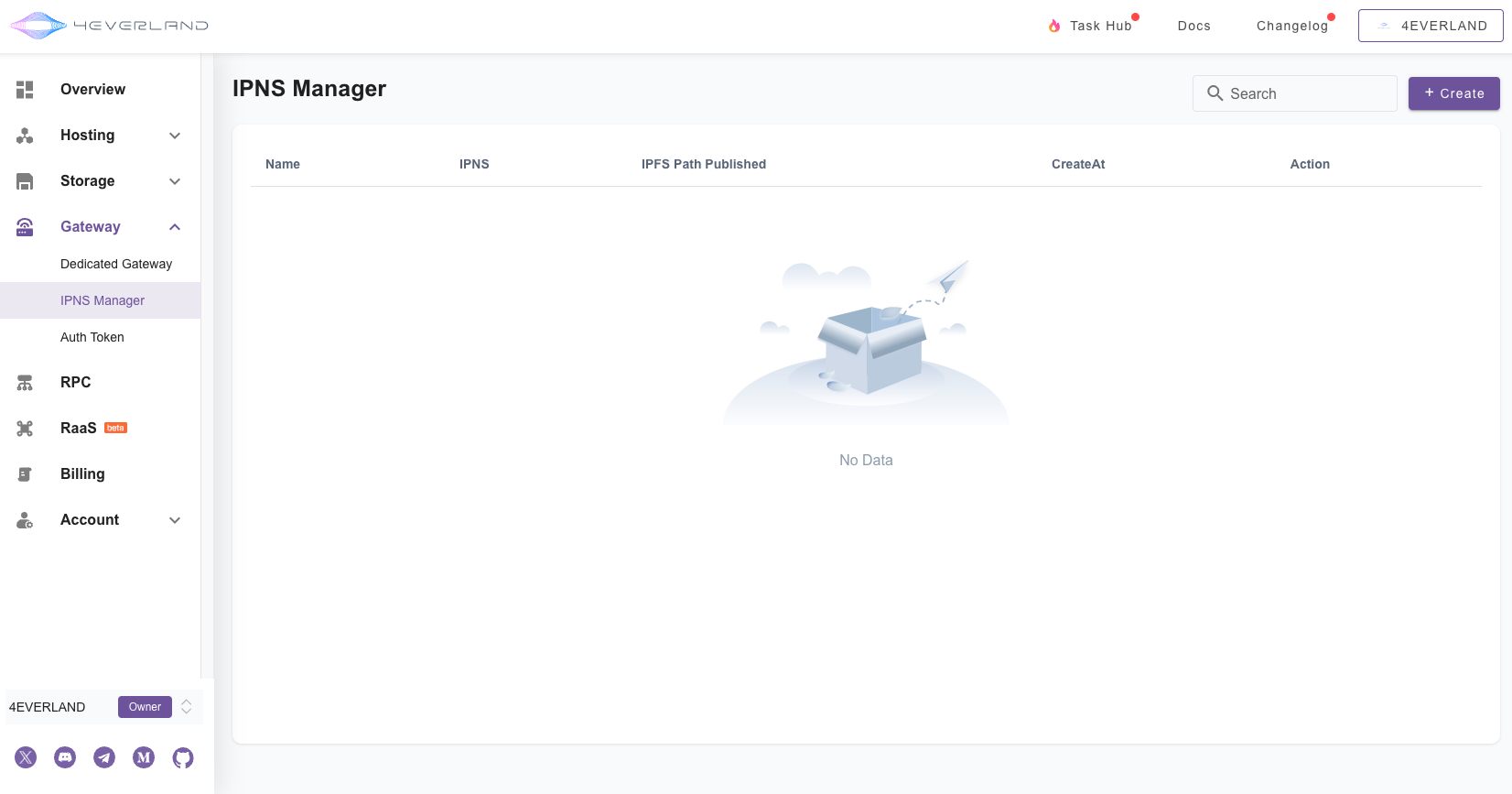Open the GitHub social icon

click(183, 757)
